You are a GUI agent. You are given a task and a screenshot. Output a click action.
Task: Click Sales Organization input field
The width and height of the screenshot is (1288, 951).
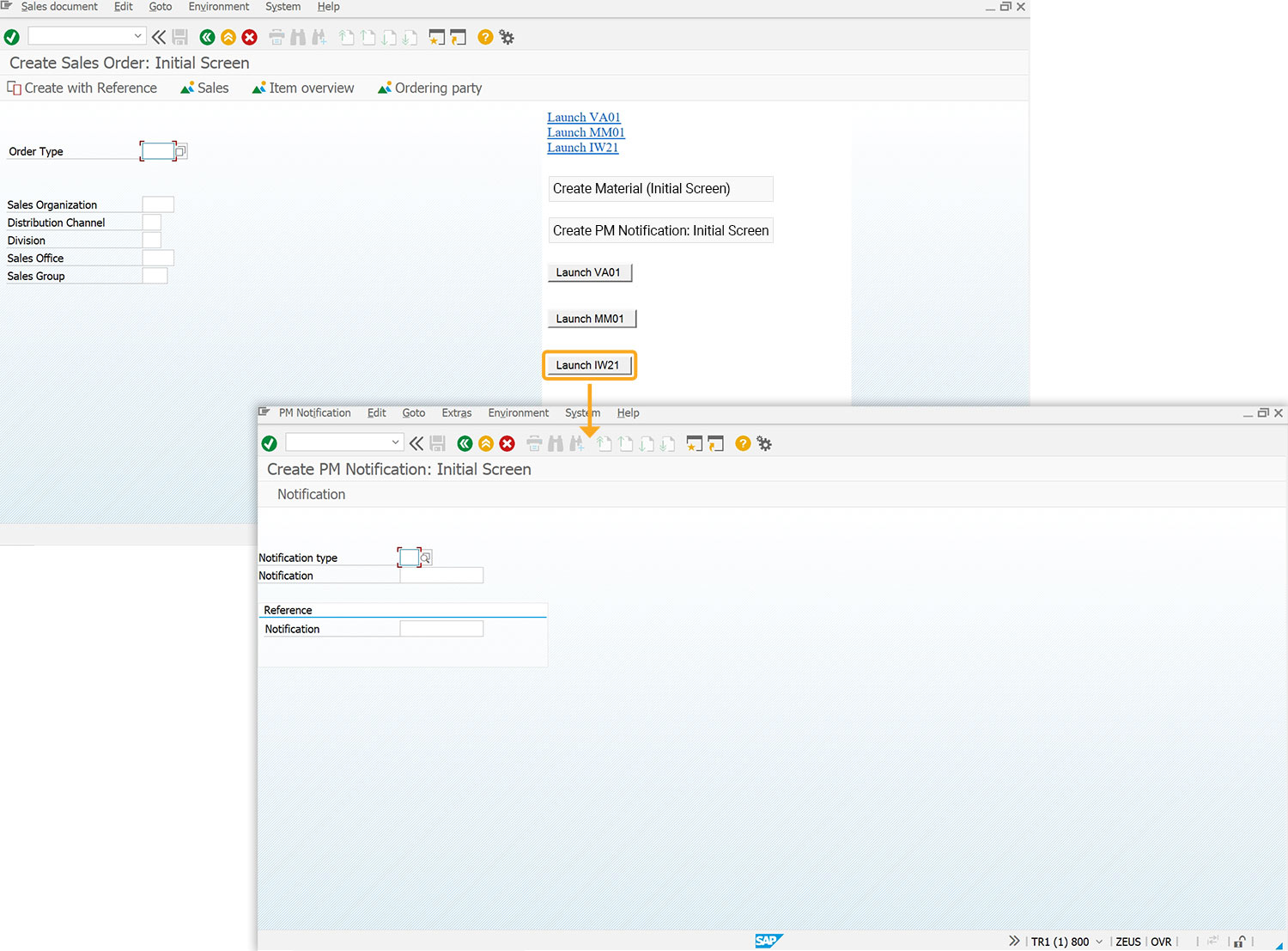pyautogui.click(x=158, y=204)
